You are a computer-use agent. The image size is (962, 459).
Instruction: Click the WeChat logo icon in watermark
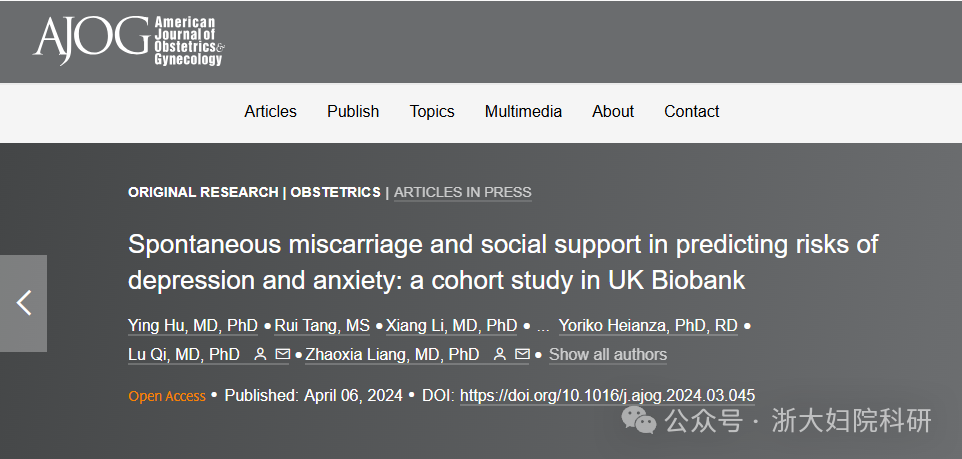pyautogui.click(x=639, y=421)
